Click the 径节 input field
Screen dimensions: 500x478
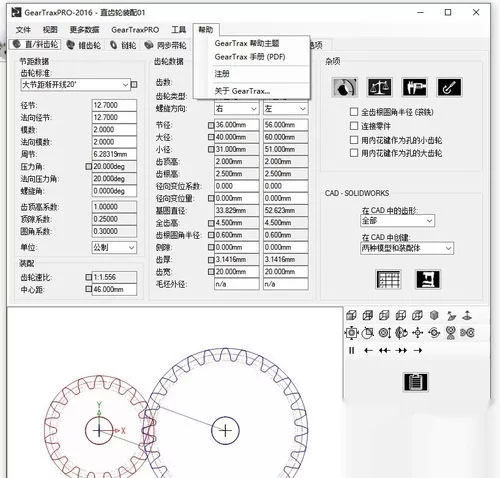(x=114, y=105)
